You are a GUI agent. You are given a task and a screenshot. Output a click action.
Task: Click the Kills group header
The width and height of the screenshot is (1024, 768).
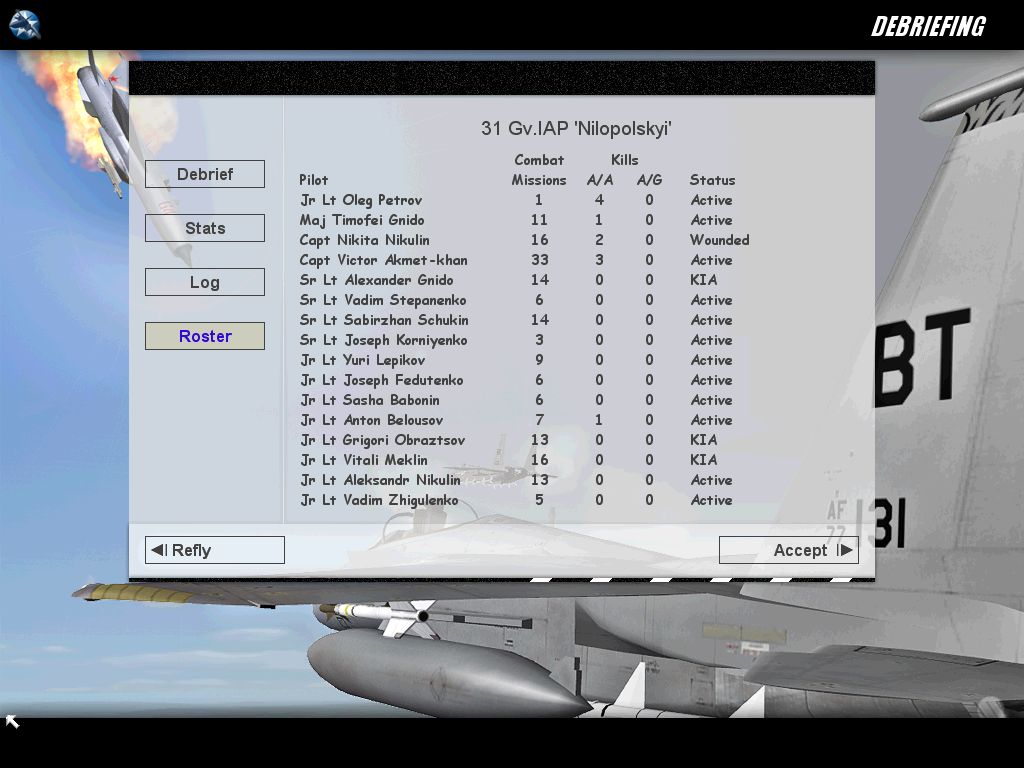624,160
